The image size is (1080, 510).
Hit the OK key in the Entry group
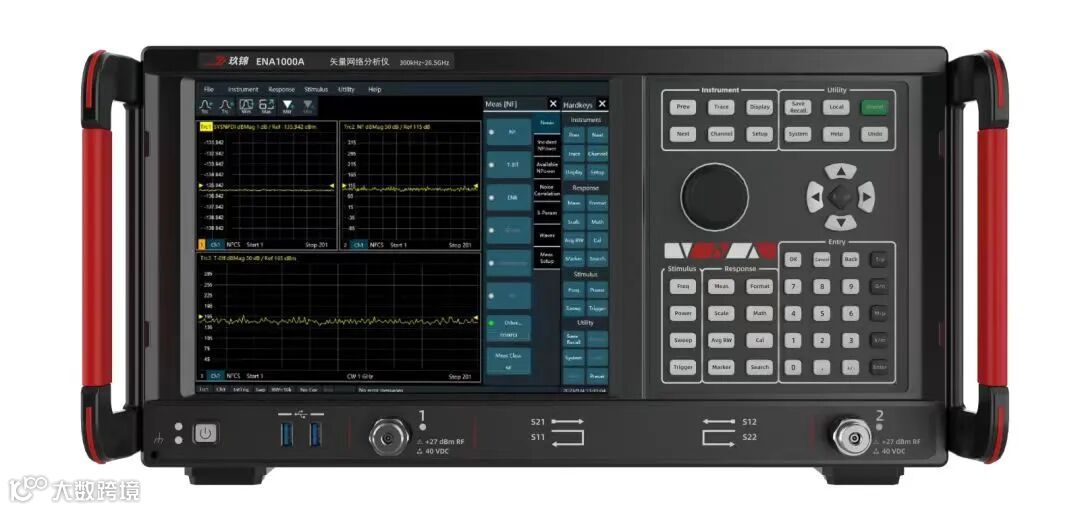click(x=793, y=259)
